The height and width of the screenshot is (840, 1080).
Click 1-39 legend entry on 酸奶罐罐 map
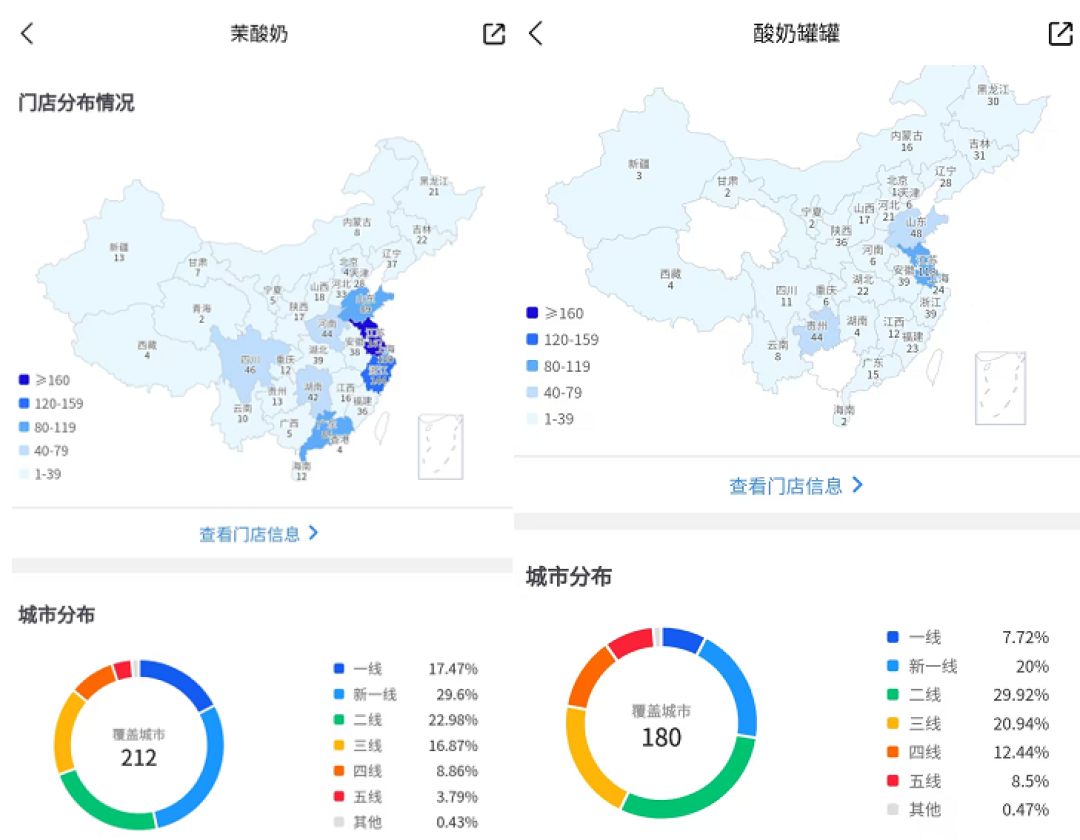tap(550, 419)
